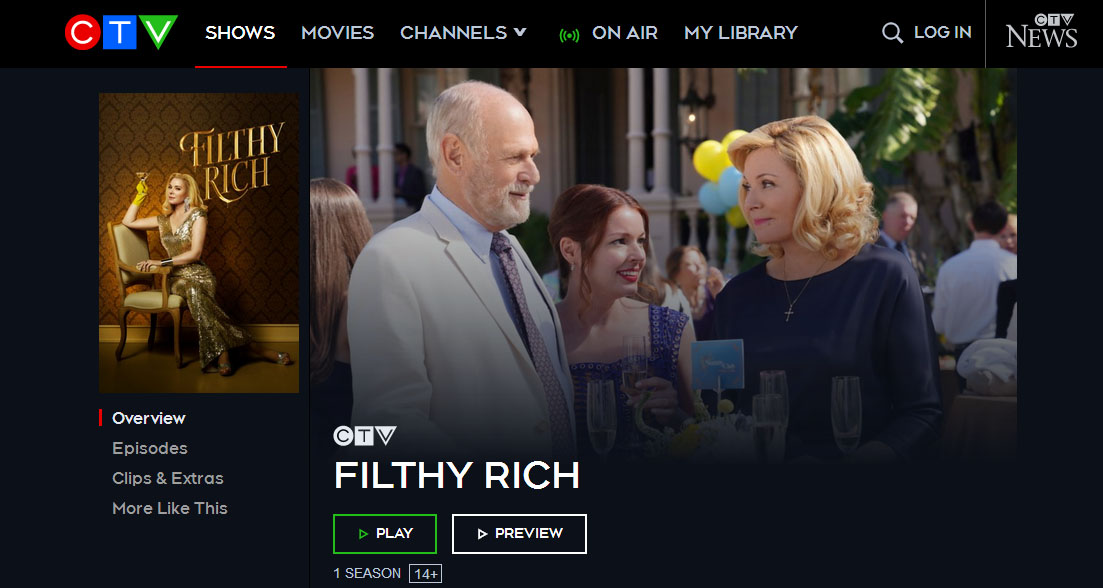Click the Filthy Rich poster thumbnail
Screen dimensions: 1103x588
coord(199,243)
